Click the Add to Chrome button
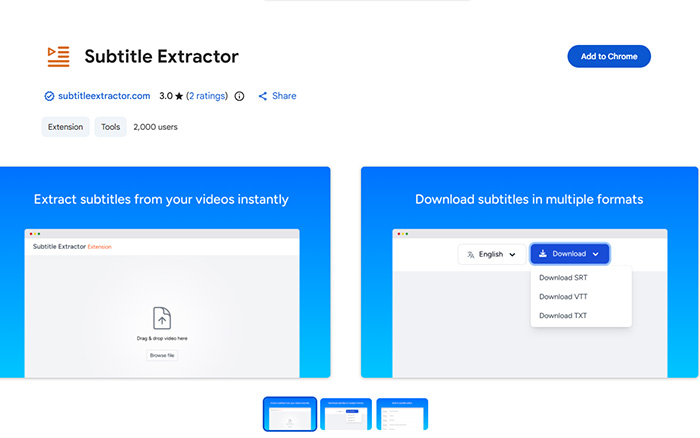The width and height of the screenshot is (700, 438). pos(608,56)
